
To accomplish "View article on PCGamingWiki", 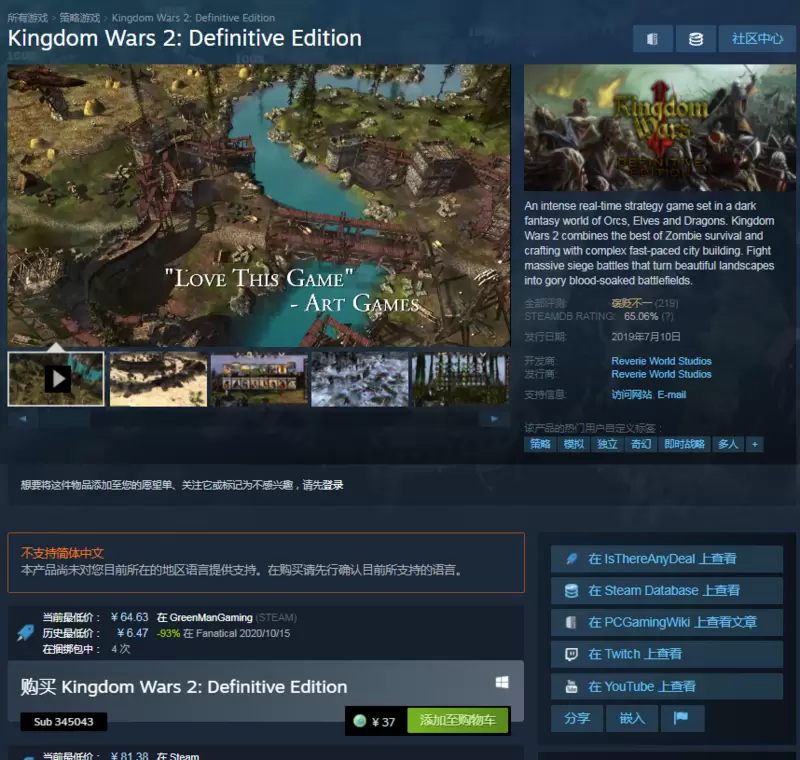I will click(667, 622).
